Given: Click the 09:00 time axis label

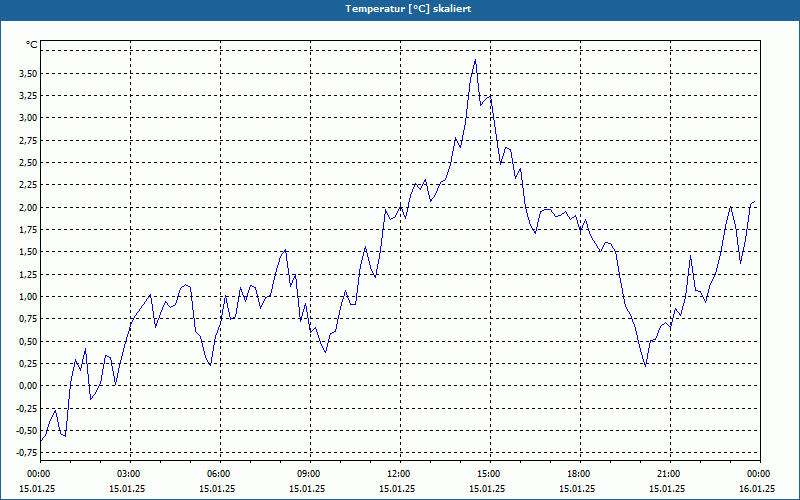Looking at the screenshot, I should click(x=310, y=474).
